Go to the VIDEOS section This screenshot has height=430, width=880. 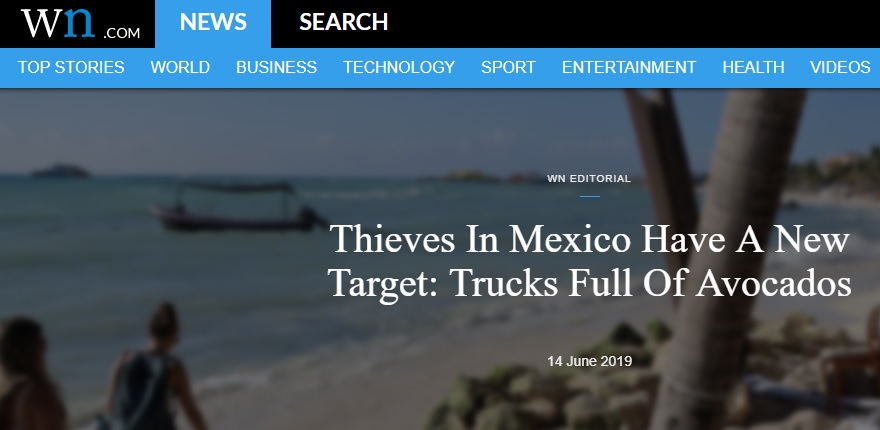(840, 67)
